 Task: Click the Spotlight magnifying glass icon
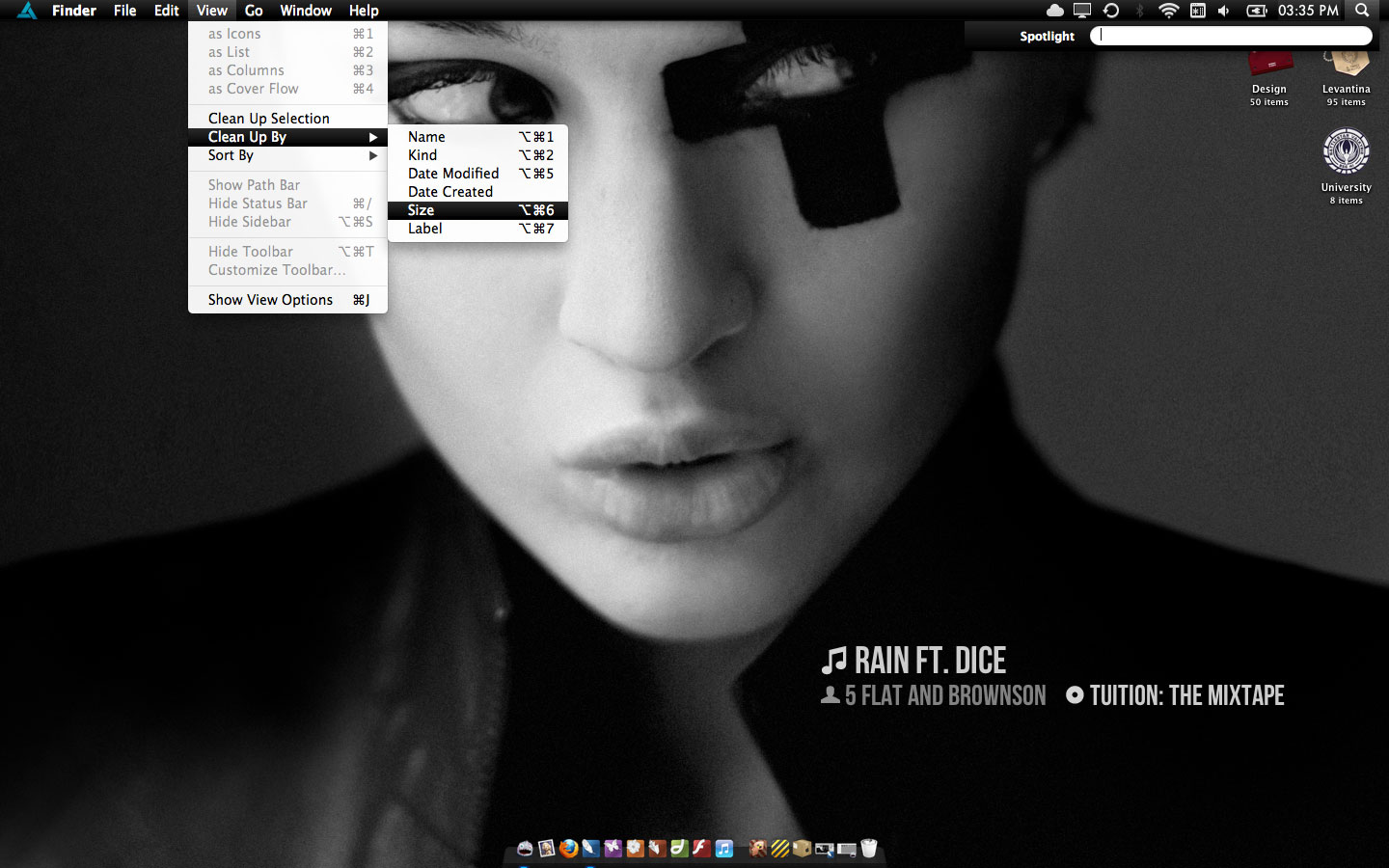click(1362, 11)
